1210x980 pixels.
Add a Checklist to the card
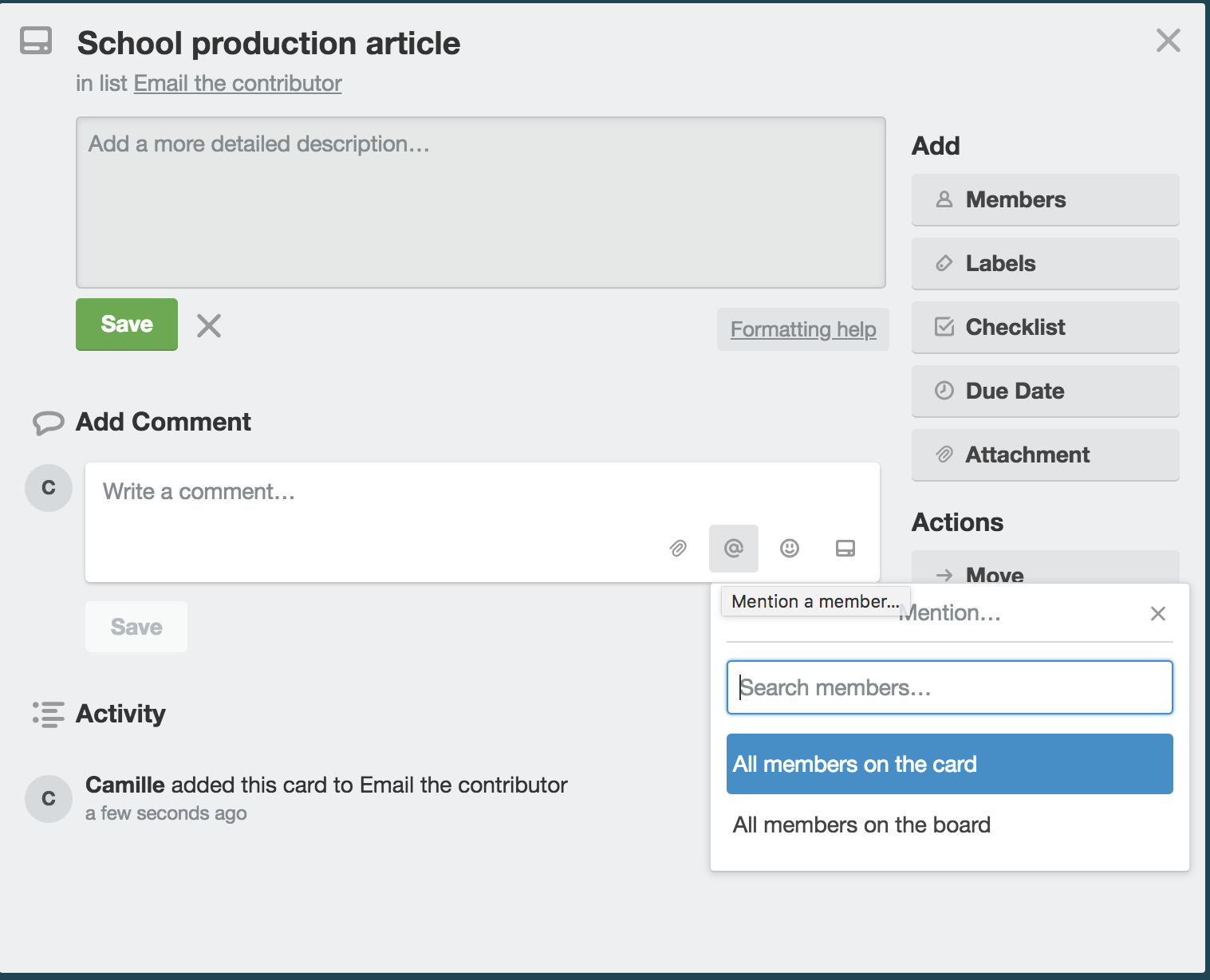1045,327
